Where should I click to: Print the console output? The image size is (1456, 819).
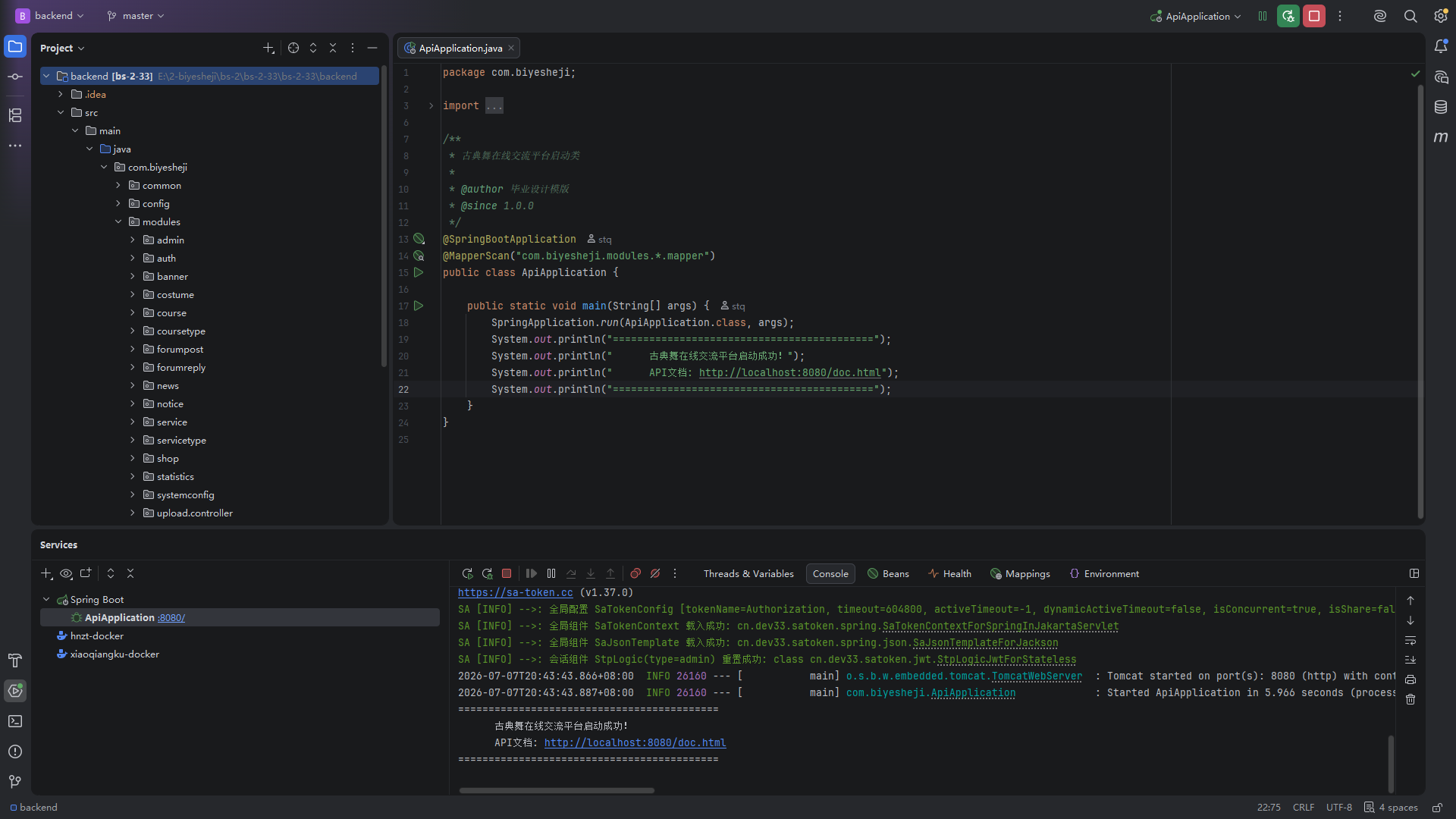1410,679
